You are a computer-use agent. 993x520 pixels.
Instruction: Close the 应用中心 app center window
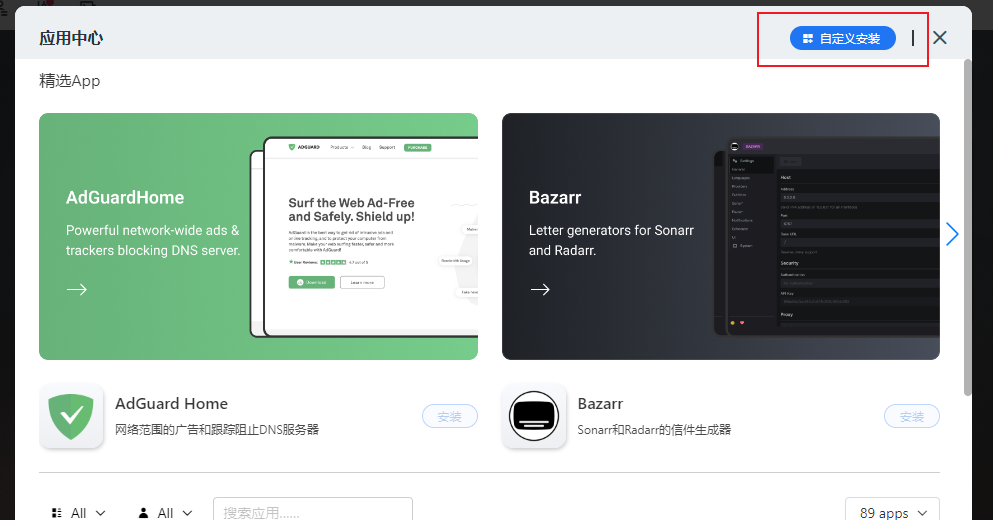pyautogui.click(x=940, y=38)
